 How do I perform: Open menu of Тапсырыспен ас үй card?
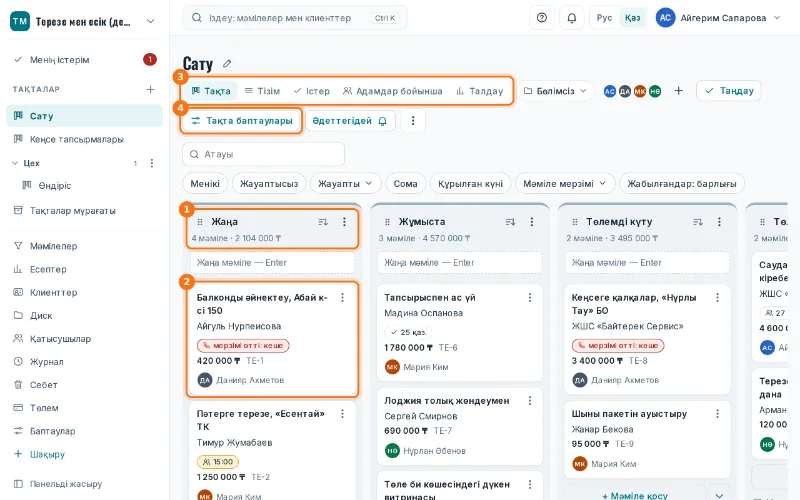[x=530, y=297]
